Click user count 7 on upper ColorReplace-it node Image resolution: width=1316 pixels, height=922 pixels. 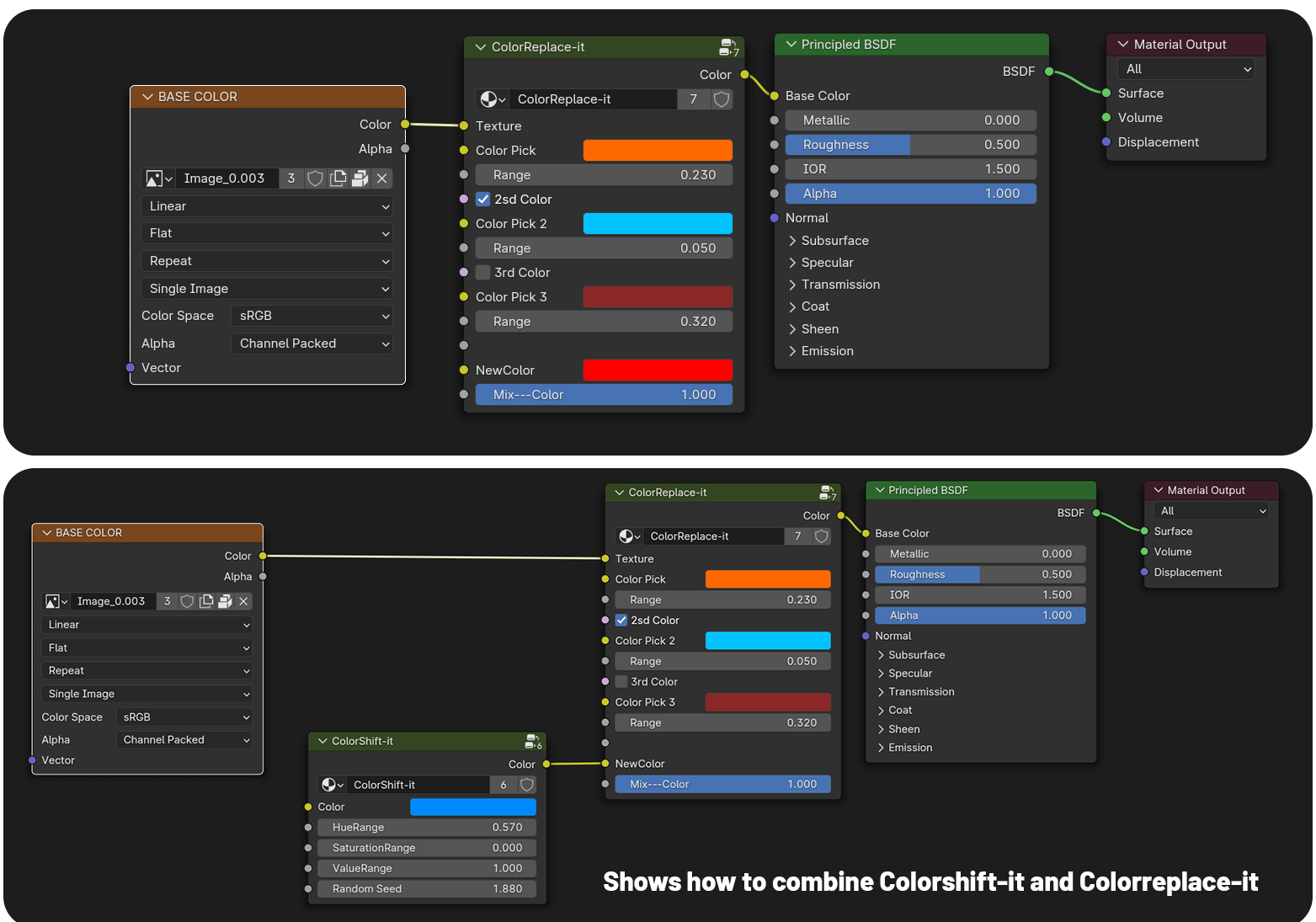pos(693,99)
